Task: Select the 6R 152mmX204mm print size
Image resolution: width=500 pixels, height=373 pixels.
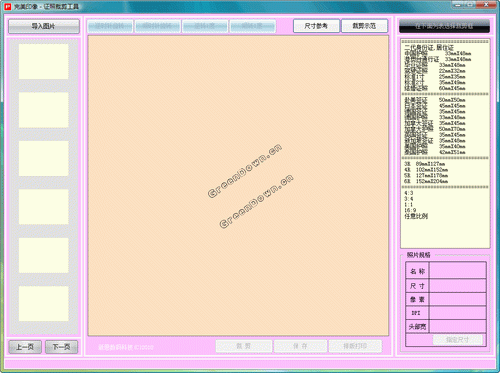Action: pos(426,181)
